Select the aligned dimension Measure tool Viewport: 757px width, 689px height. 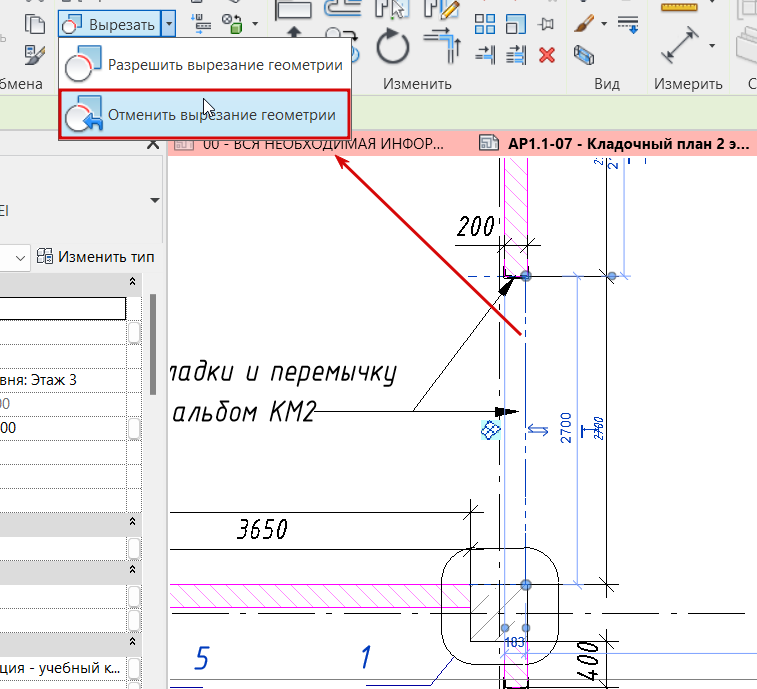point(681,44)
